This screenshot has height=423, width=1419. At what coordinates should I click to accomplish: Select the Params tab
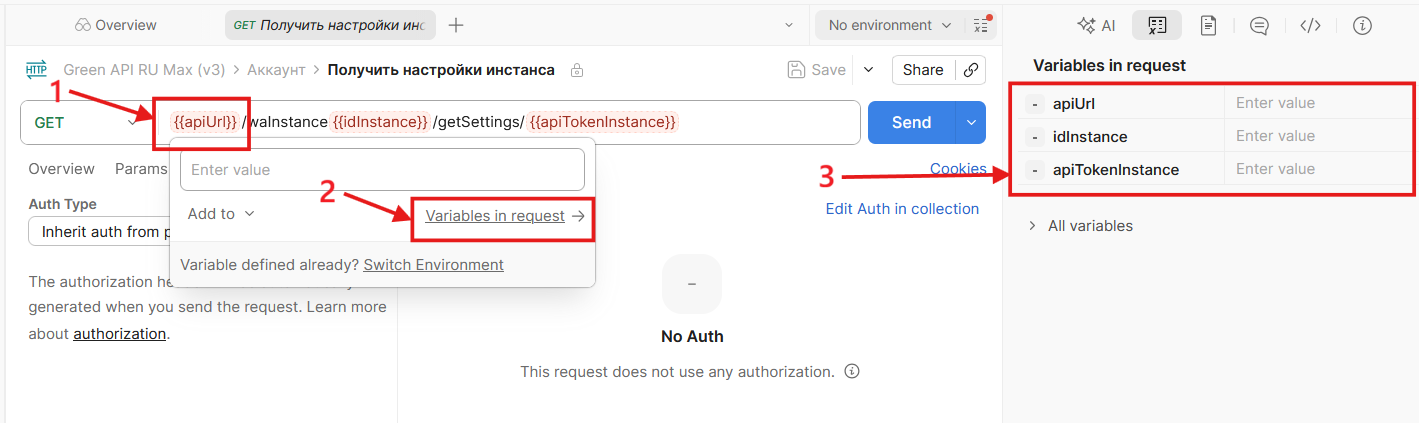(140, 169)
